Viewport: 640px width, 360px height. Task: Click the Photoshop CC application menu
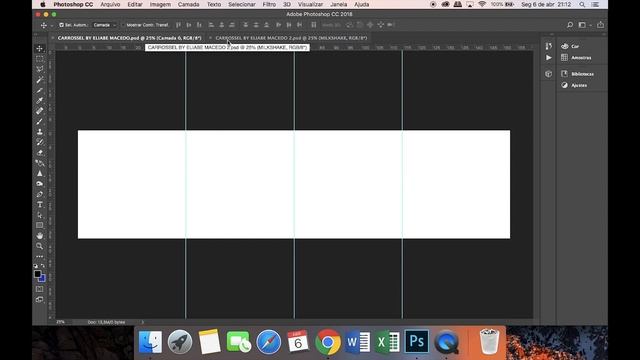[73, 4]
